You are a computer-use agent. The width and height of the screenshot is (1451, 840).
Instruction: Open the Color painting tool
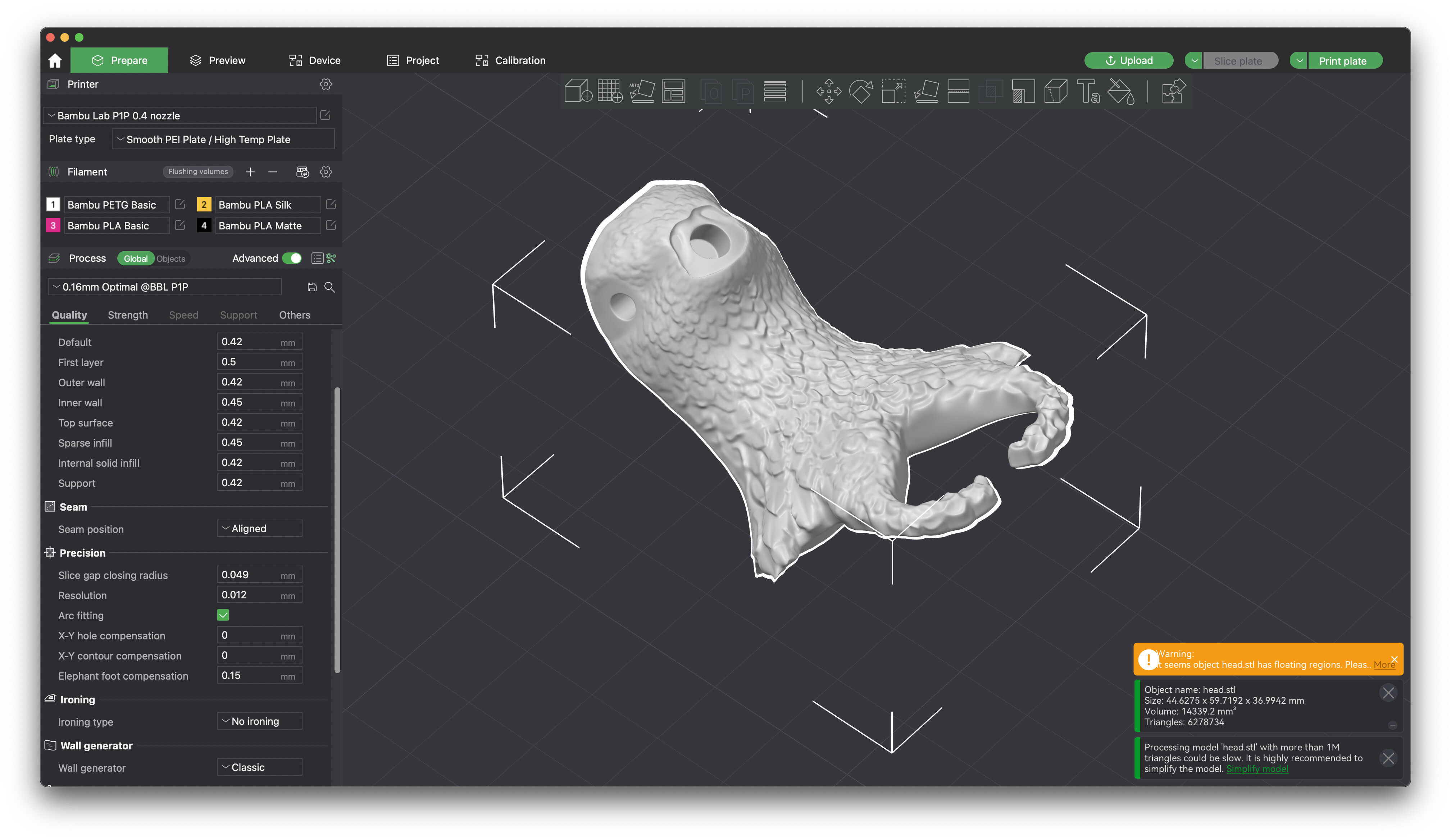(x=1121, y=91)
